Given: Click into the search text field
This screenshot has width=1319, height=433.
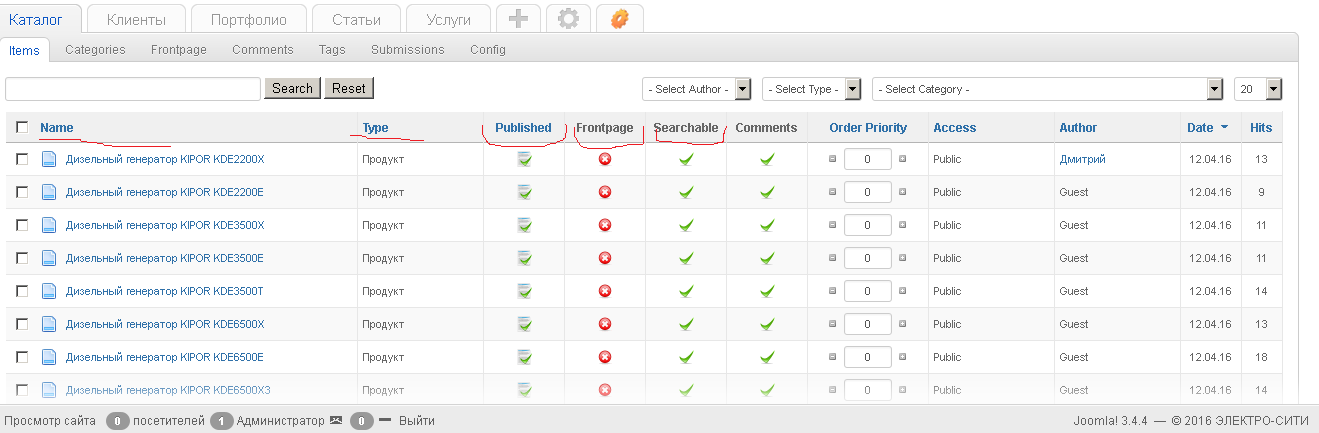Looking at the screenshot, I should click(133, 89).
